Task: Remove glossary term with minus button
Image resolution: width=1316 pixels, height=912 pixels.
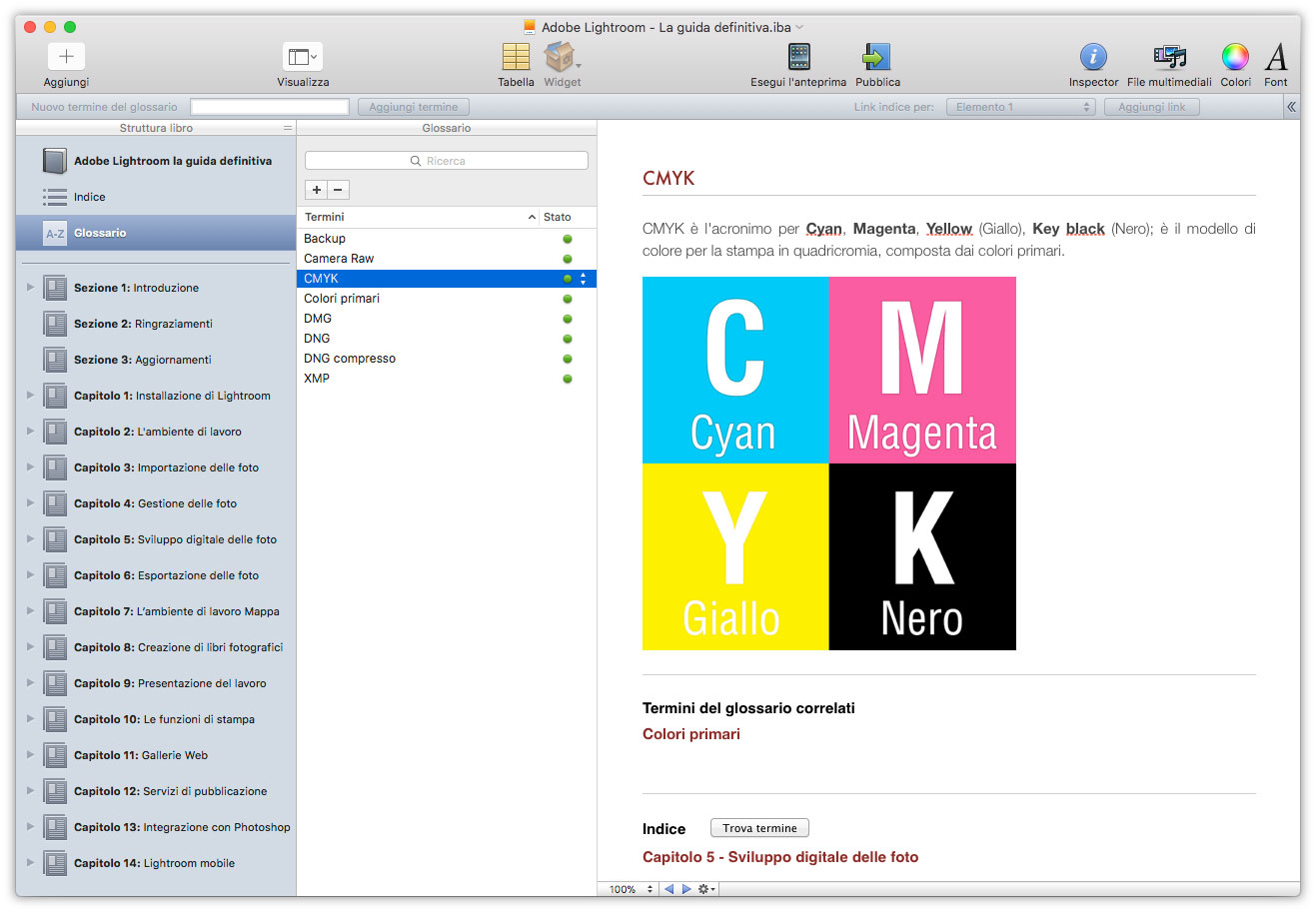Action: pyautogui.click(x=338, y=190)
